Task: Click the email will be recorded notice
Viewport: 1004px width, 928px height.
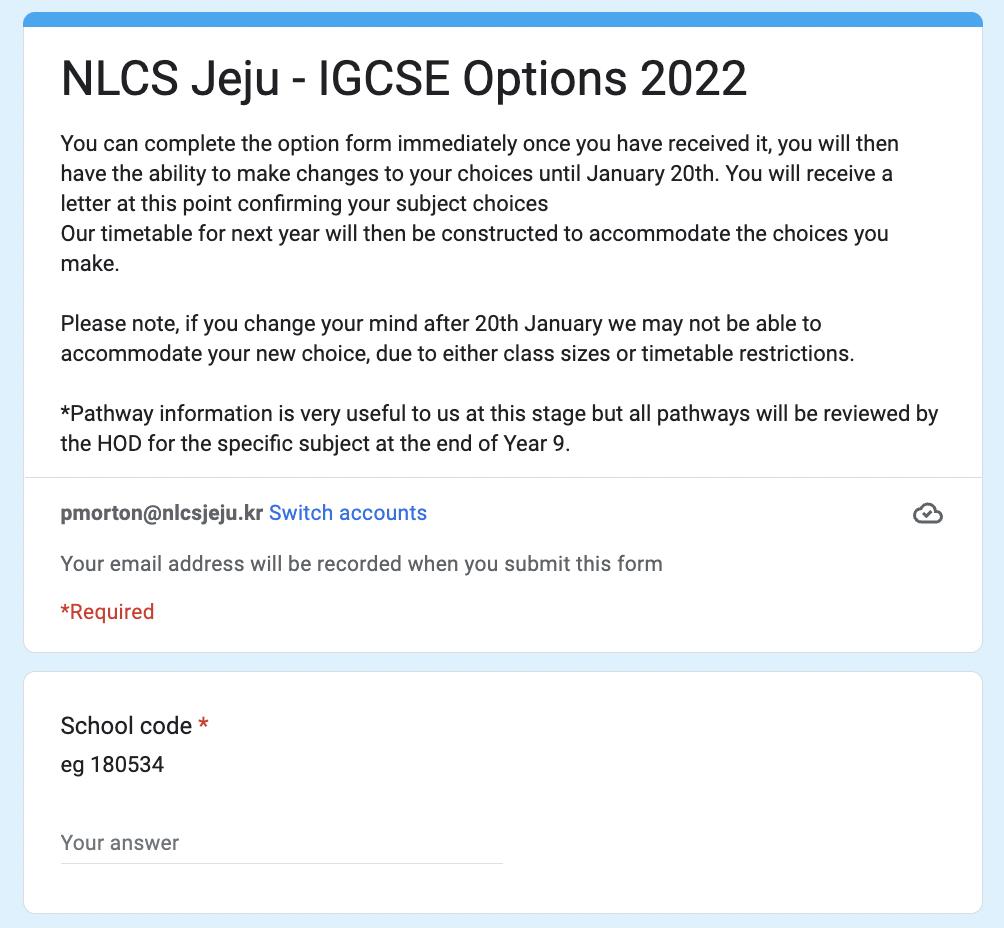Action: 361,564
